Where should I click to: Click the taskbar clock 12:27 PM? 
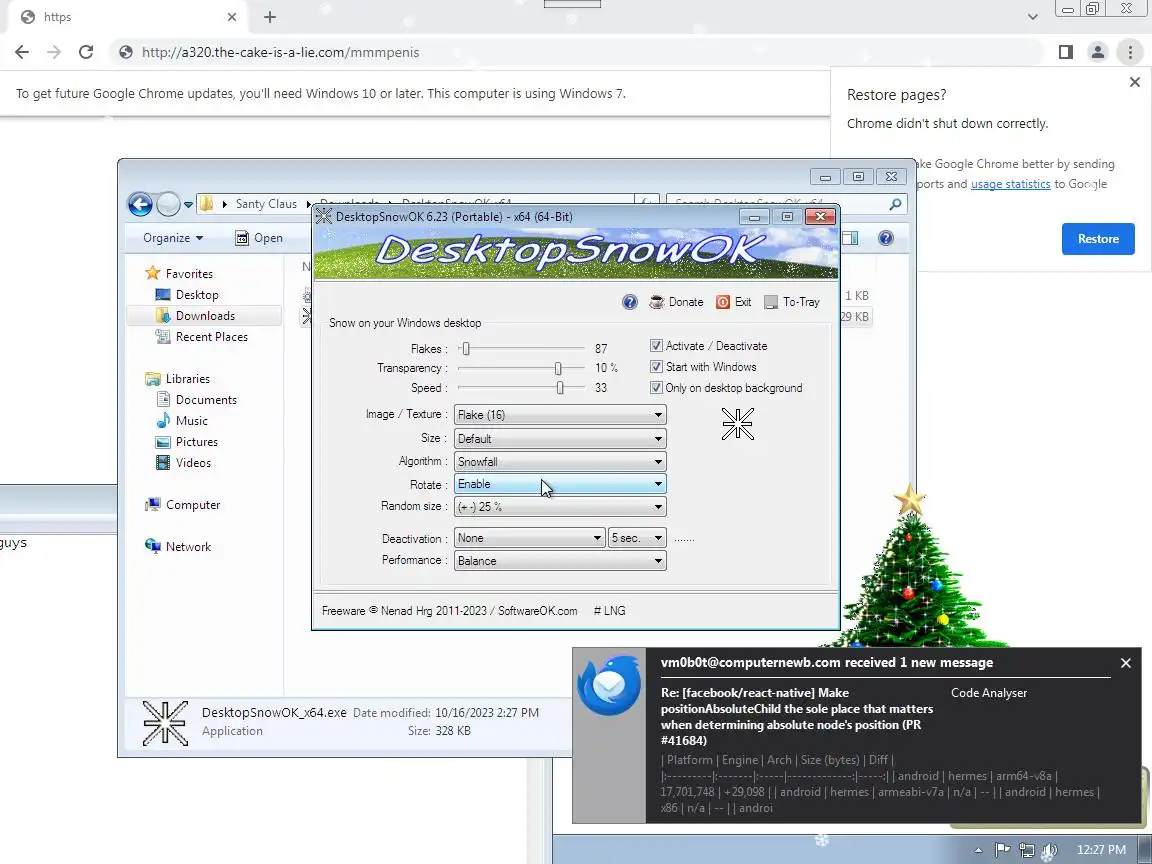coord(1101,850)
